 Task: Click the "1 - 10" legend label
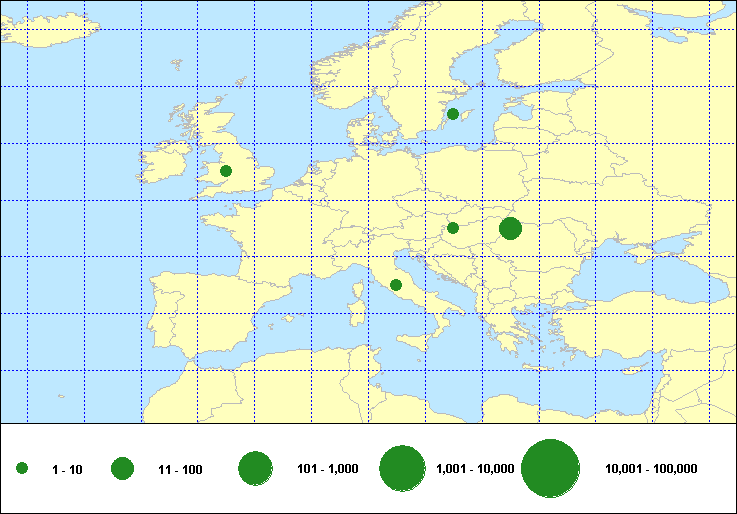tap(68, 469)
